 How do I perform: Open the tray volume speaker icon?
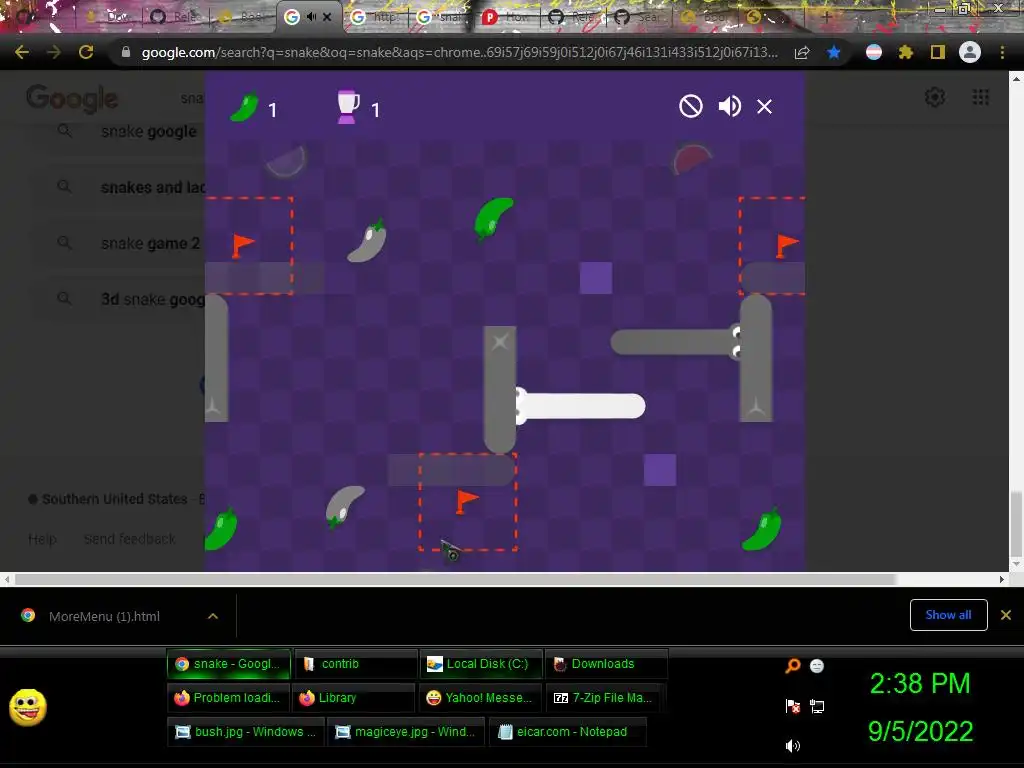pyautogui.click(x=792, y=746)
